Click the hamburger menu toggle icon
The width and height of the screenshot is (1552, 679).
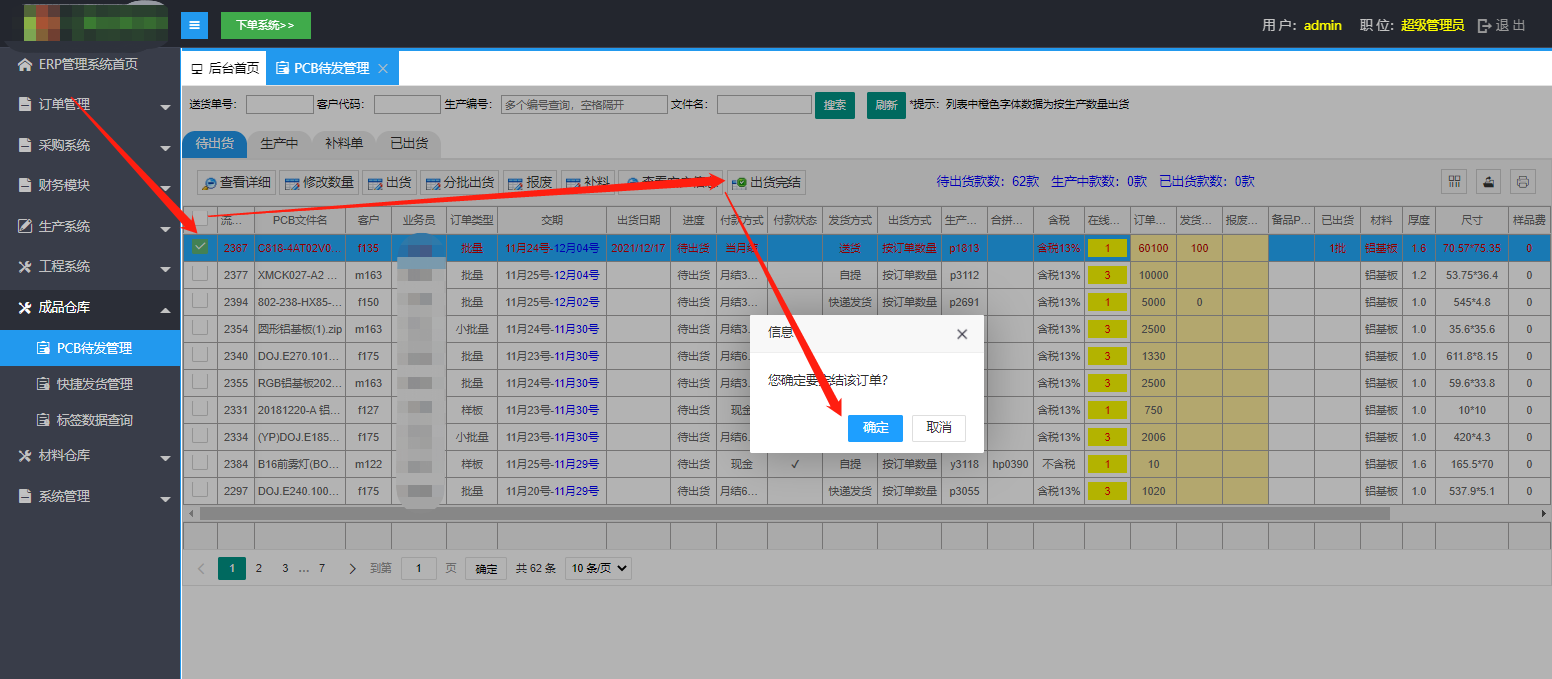pos(194,25)
